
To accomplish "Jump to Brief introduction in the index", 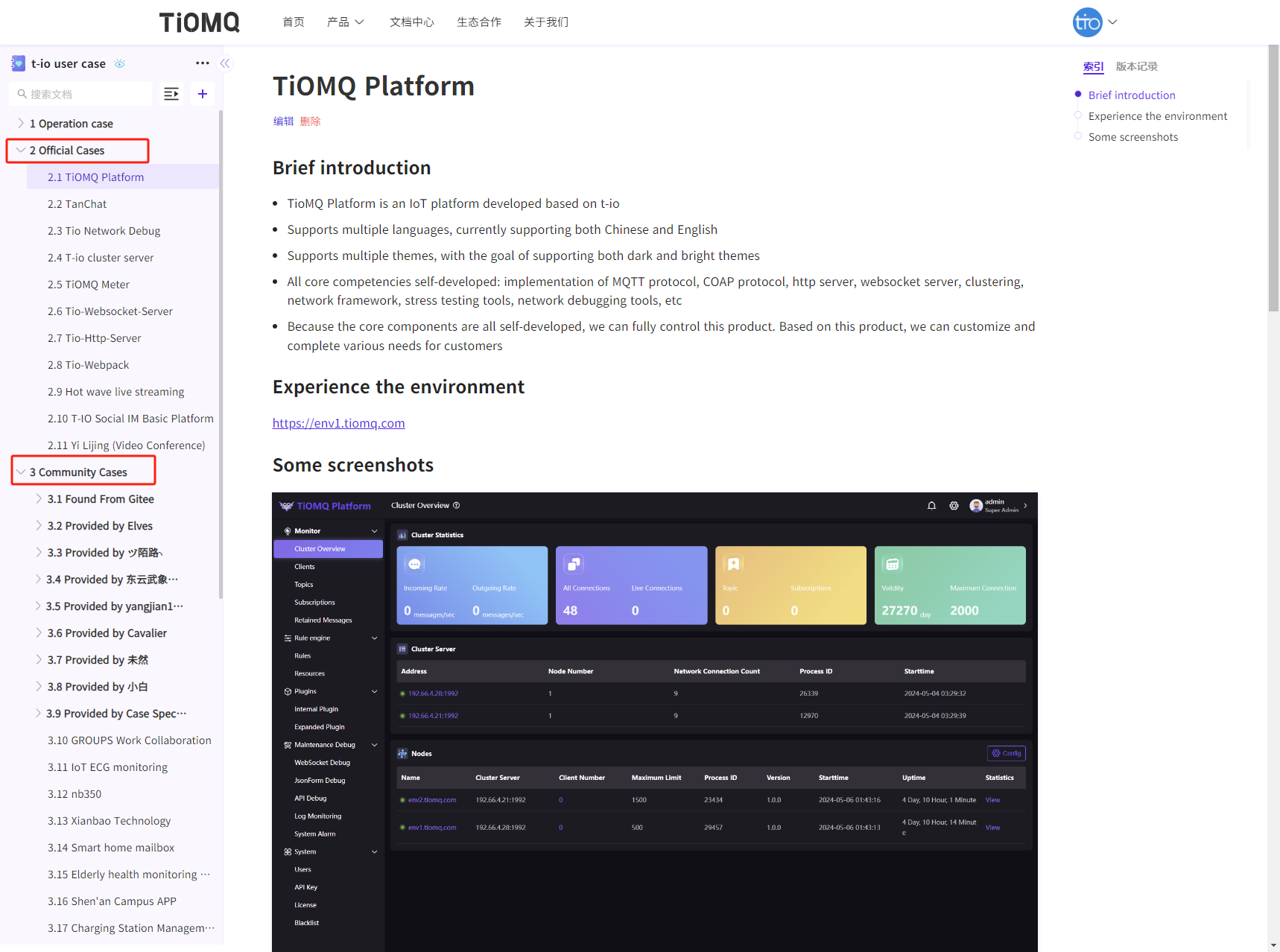I will click(x=1132, y=95).
